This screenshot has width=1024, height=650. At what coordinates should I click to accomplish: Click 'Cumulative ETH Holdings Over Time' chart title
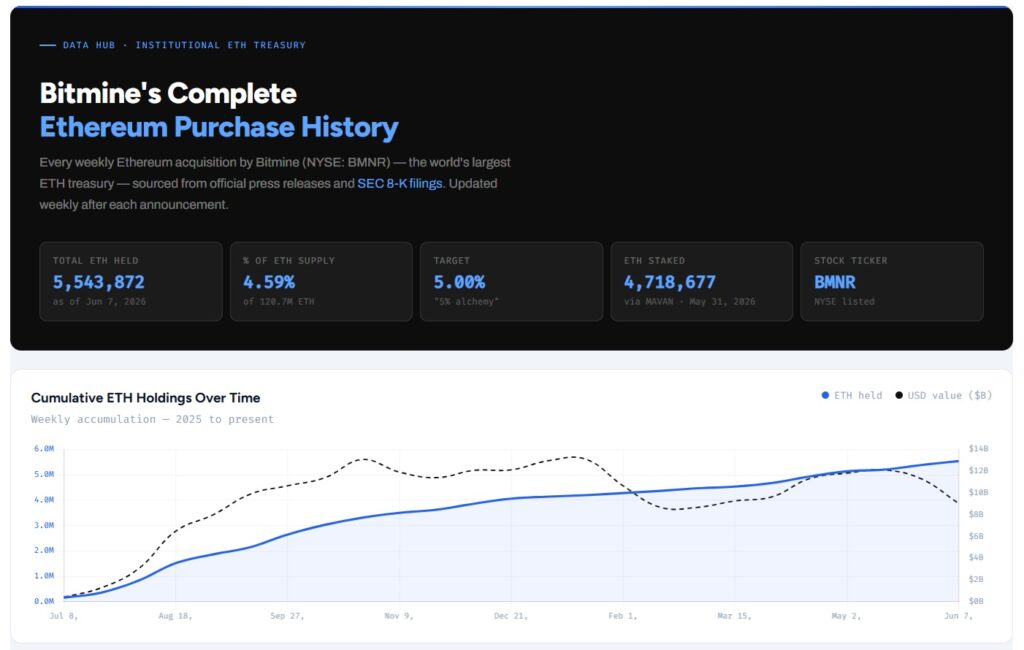pos(146,398)
